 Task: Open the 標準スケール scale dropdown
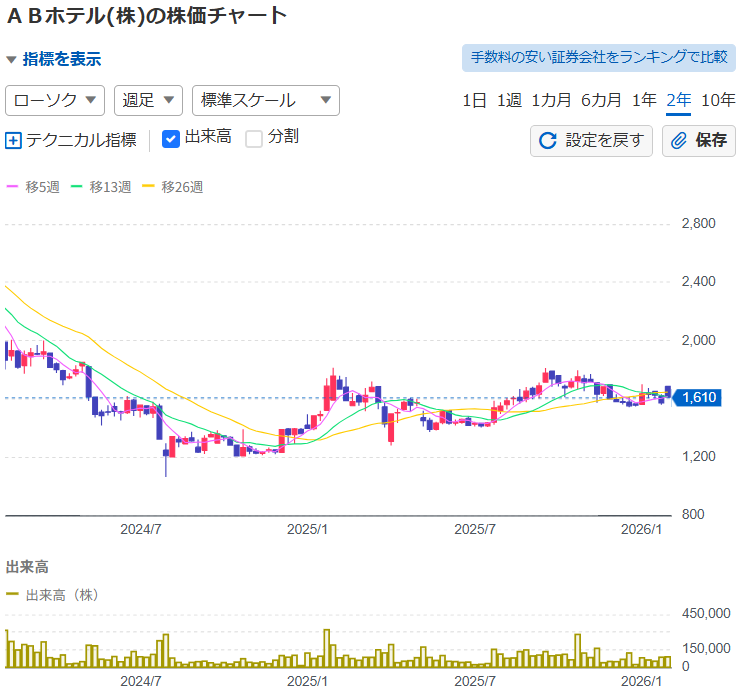265,100
